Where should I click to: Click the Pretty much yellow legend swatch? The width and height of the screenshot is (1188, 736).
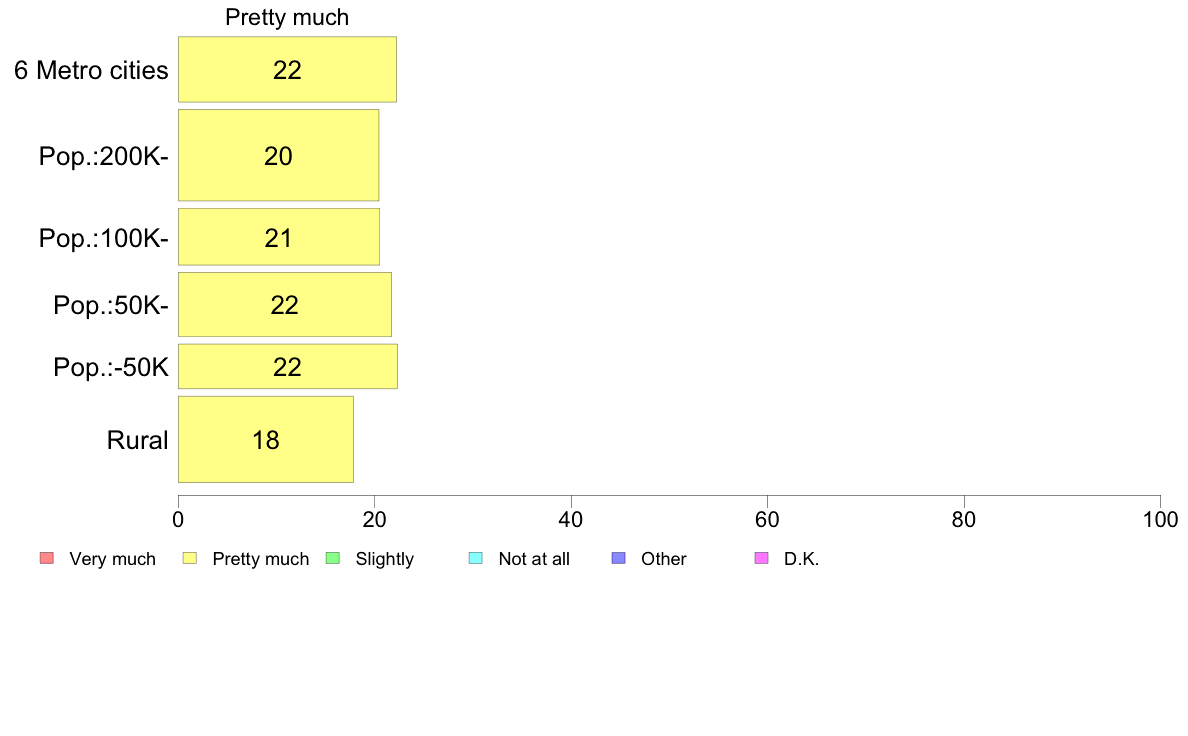click(x=190, y=559)
